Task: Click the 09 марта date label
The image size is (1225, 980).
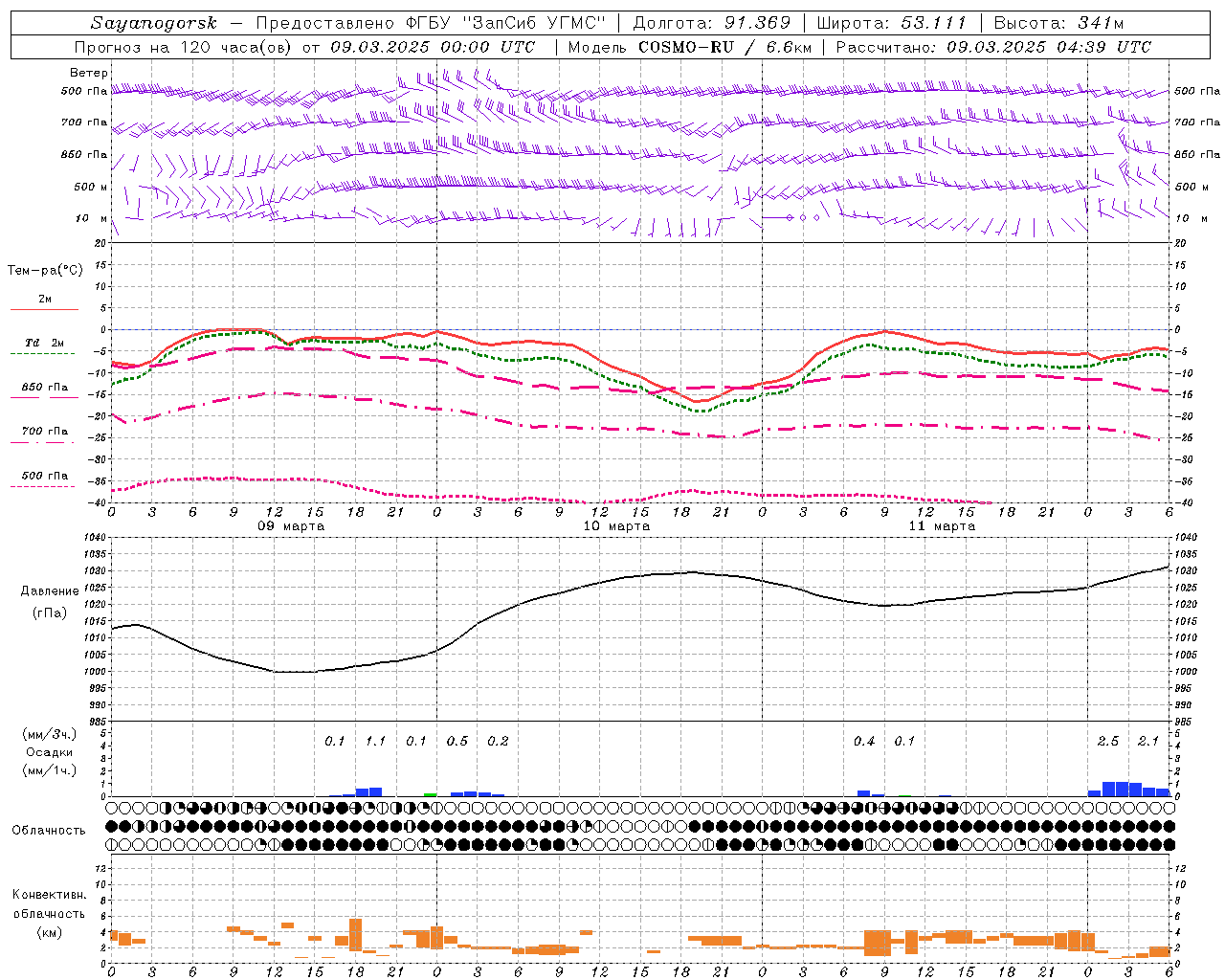Action: coord(291,526)
